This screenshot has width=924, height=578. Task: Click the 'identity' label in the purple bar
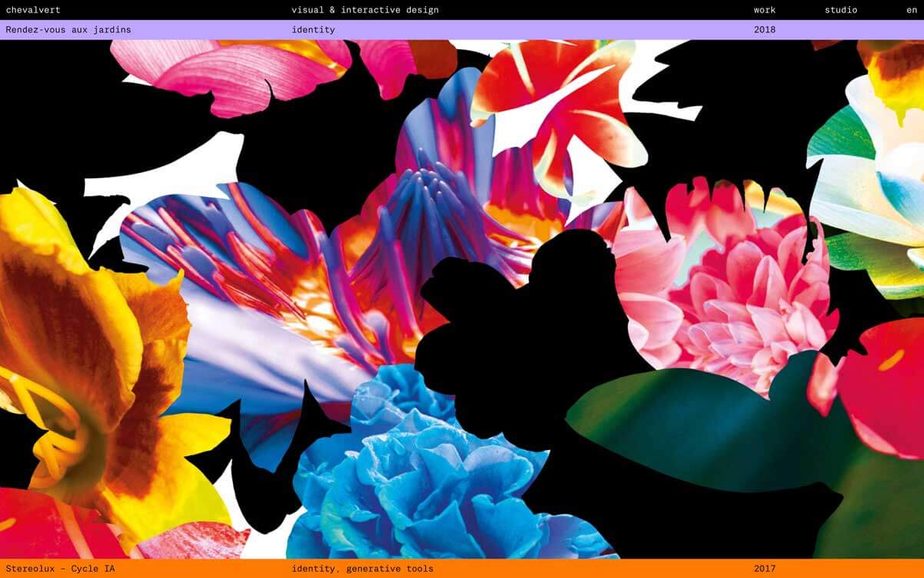click(x=313, y=30)
